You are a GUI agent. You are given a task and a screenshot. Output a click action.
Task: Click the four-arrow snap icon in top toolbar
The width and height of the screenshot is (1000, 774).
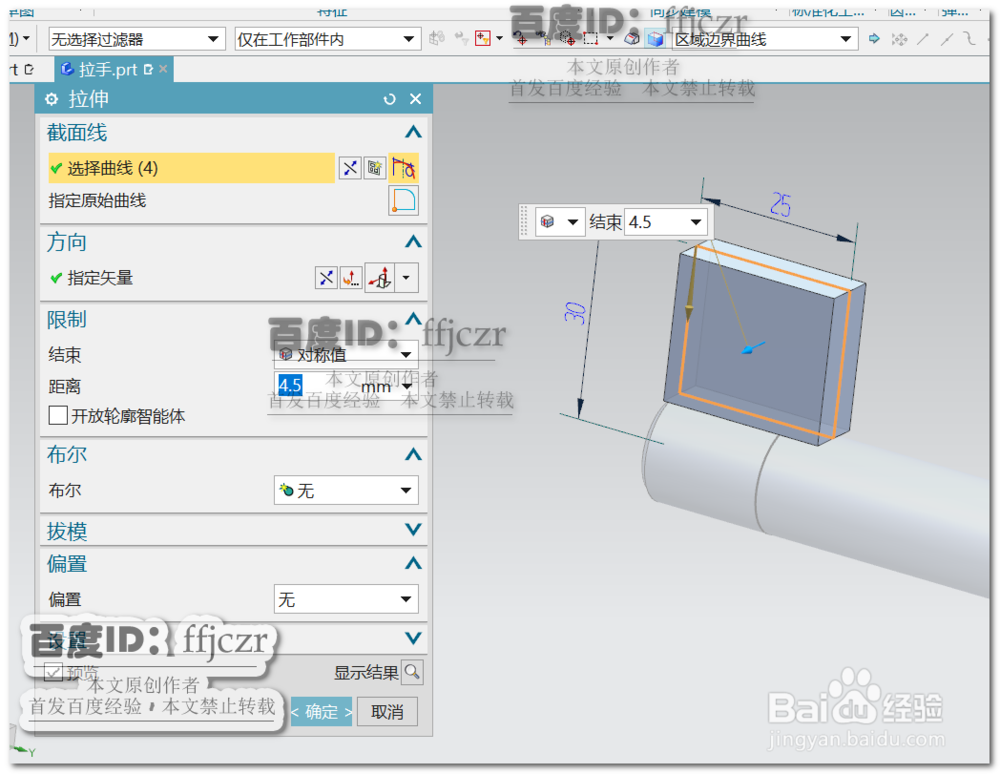coord(899,40)
